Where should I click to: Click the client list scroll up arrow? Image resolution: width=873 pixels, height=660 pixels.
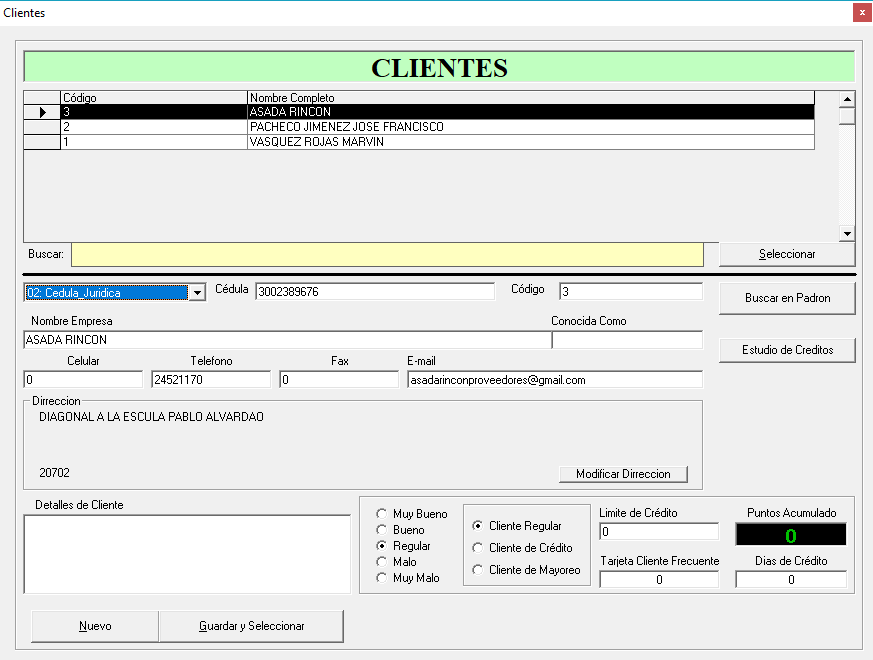coord(846,99)
